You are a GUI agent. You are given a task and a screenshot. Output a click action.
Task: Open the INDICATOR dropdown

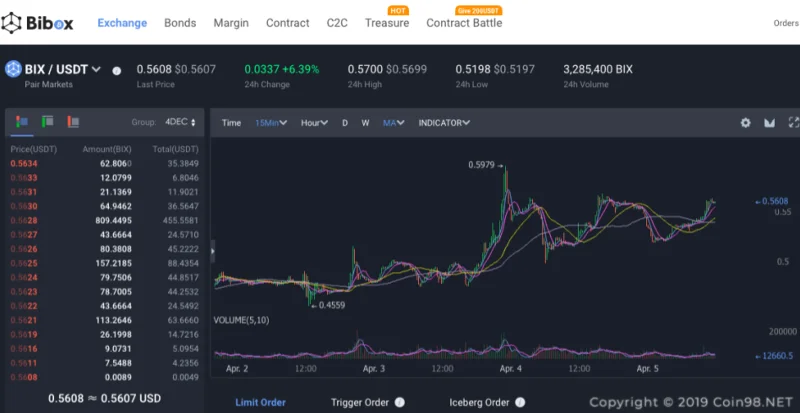(444, 123)
